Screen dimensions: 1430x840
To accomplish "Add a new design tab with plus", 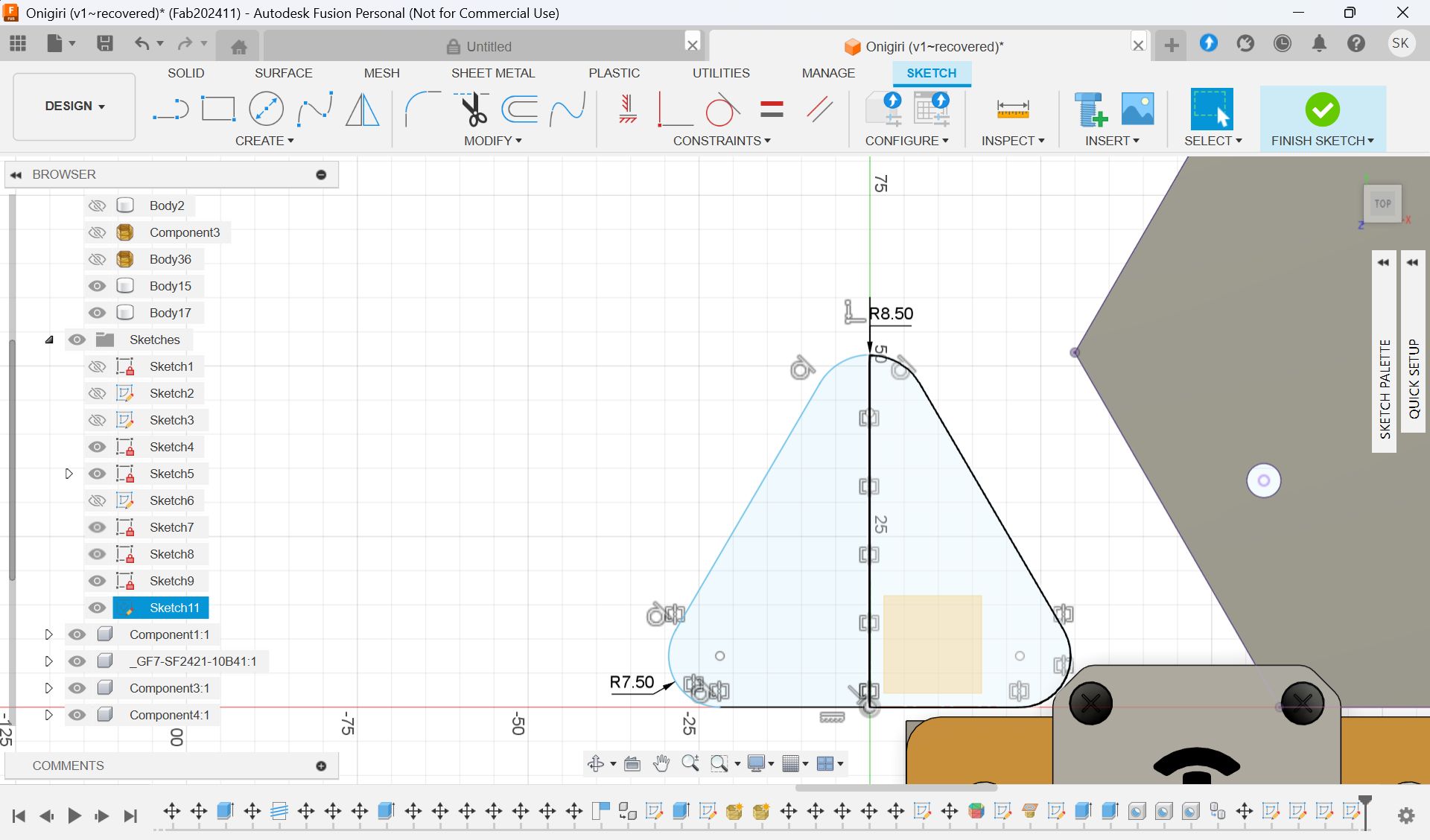I will [x=1172, y=45].
